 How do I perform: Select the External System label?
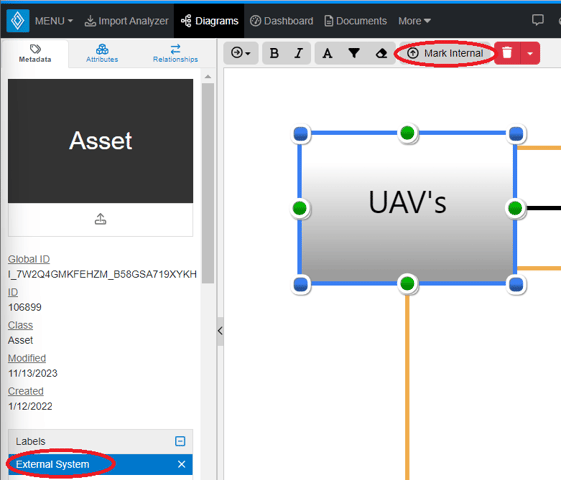tap(53, 464)
